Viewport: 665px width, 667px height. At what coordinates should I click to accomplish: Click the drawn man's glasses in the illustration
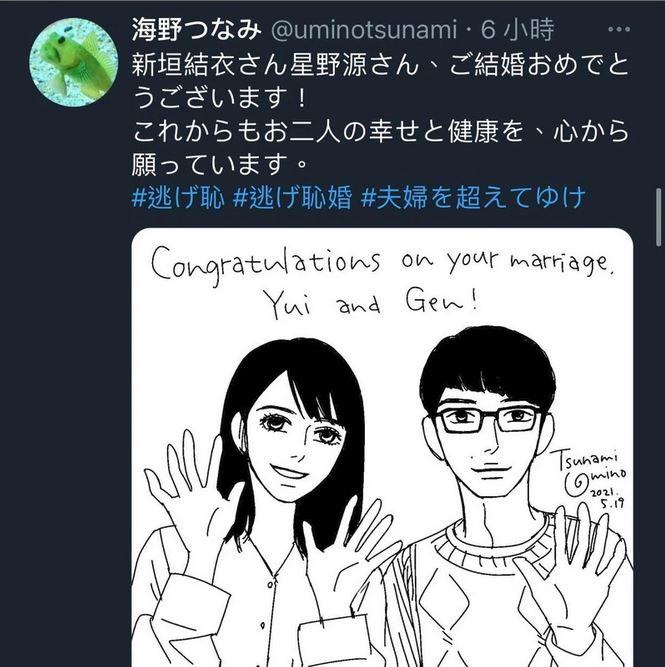tap(488, 419)
